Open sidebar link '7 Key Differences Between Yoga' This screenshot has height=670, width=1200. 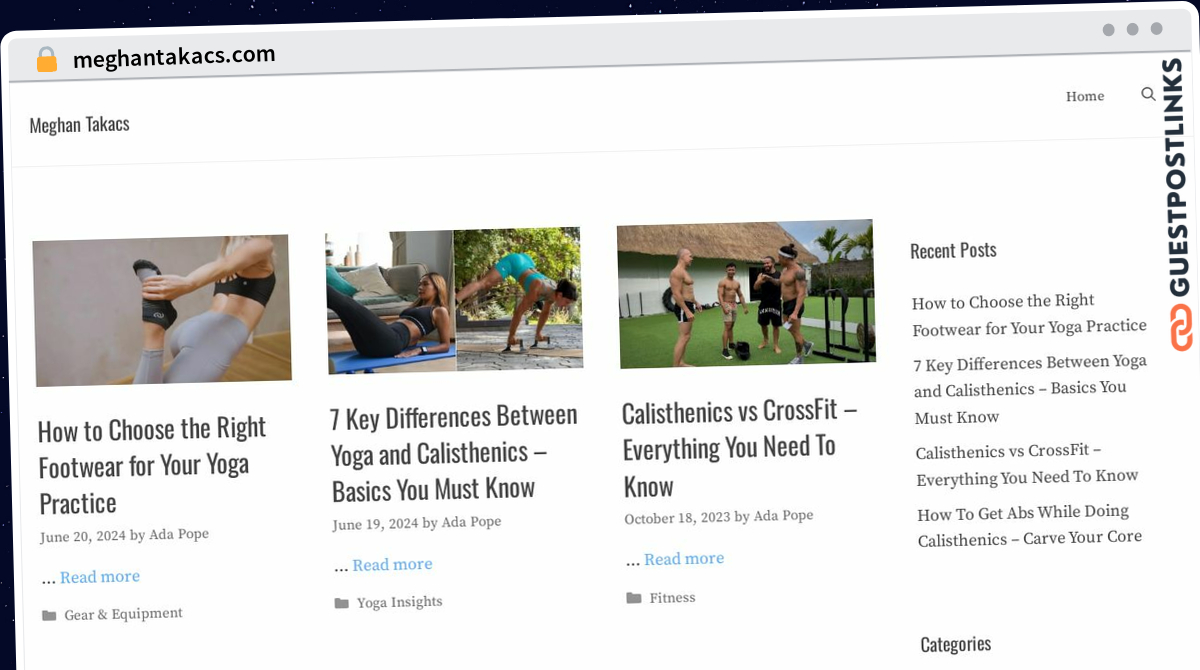[x=1031, y=389]
